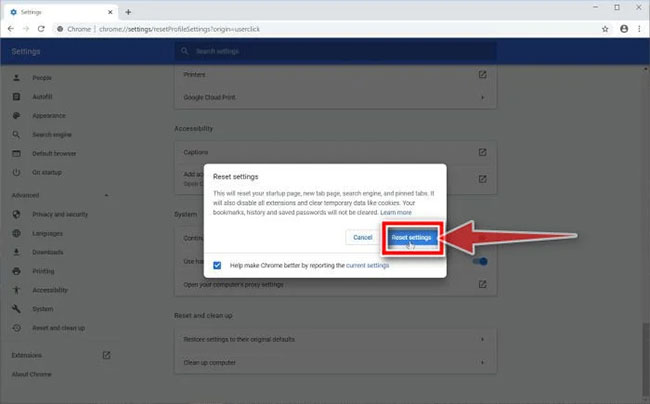This screenshot has width=650, height=404.
Task: Open Privacy and security in sidebar
Action: (x=60, y=214)
